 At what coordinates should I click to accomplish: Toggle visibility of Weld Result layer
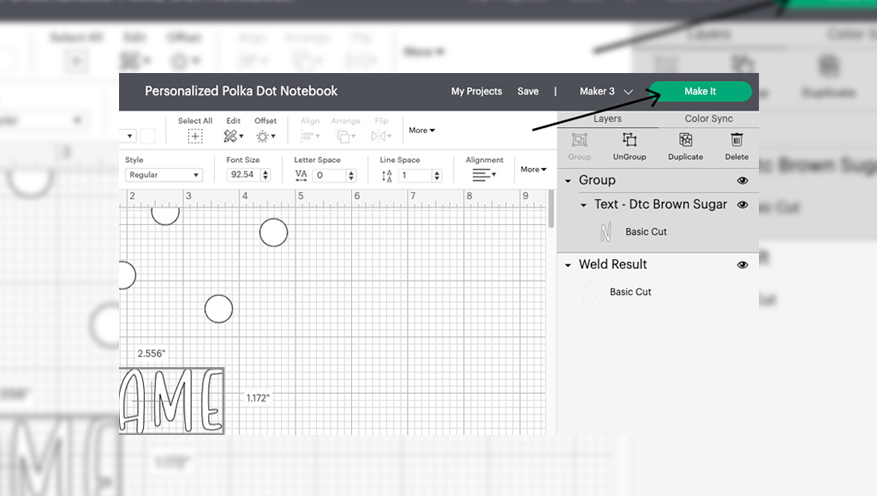coord(742,265)
